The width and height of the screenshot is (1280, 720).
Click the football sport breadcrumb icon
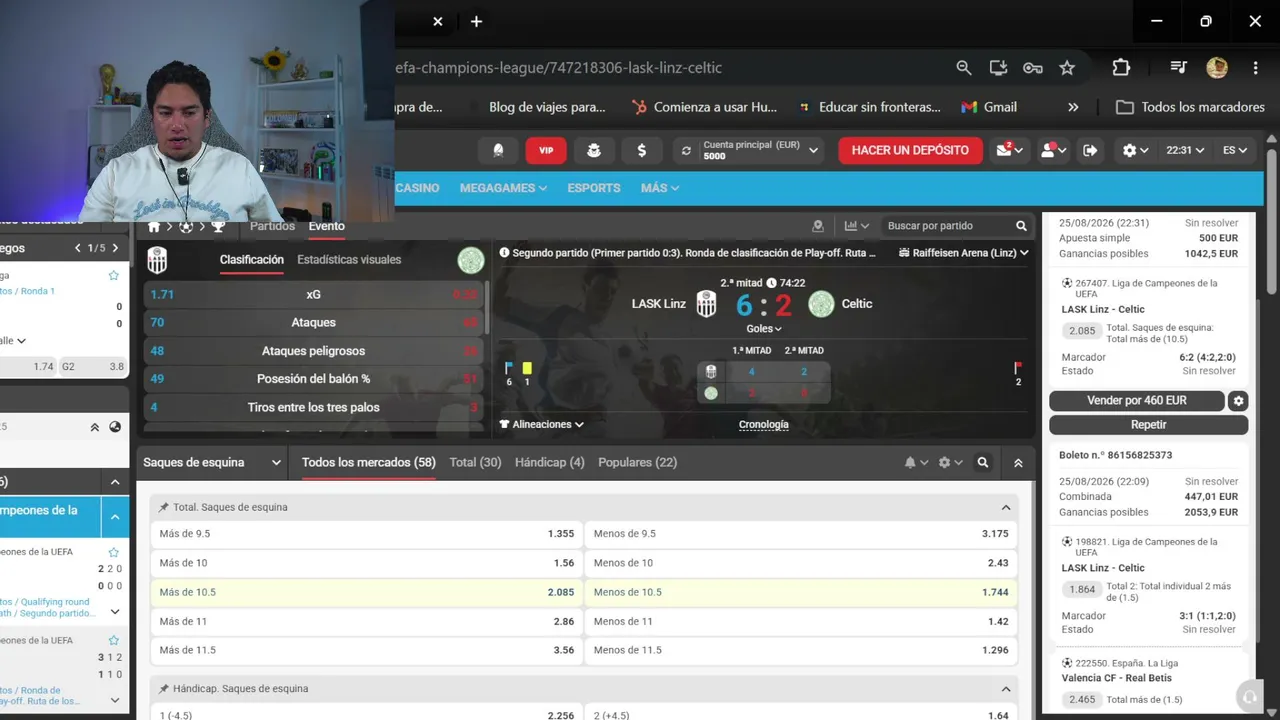click(x=186, y=226)
